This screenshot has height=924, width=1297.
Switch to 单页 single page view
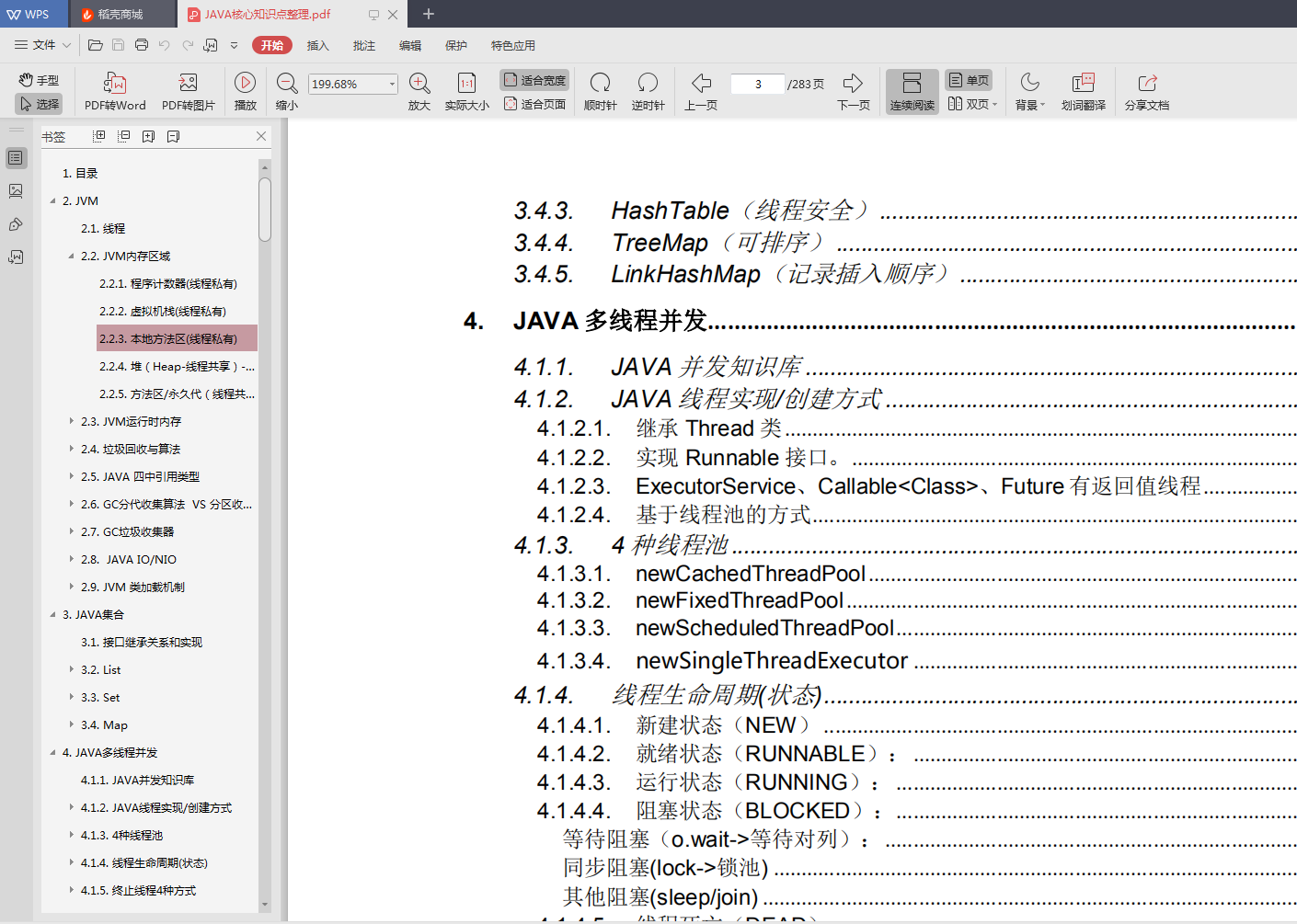pos(970,80)
